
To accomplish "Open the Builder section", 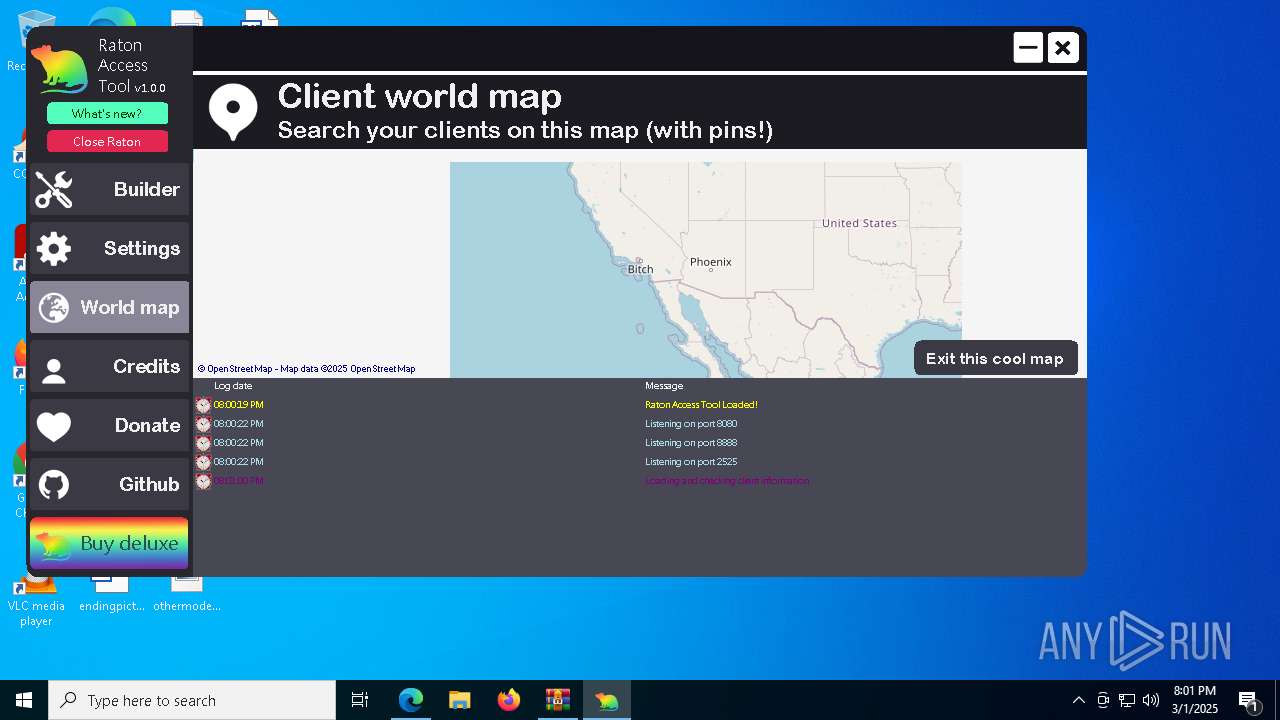I will pyautogui.click(x=109, y=189).
